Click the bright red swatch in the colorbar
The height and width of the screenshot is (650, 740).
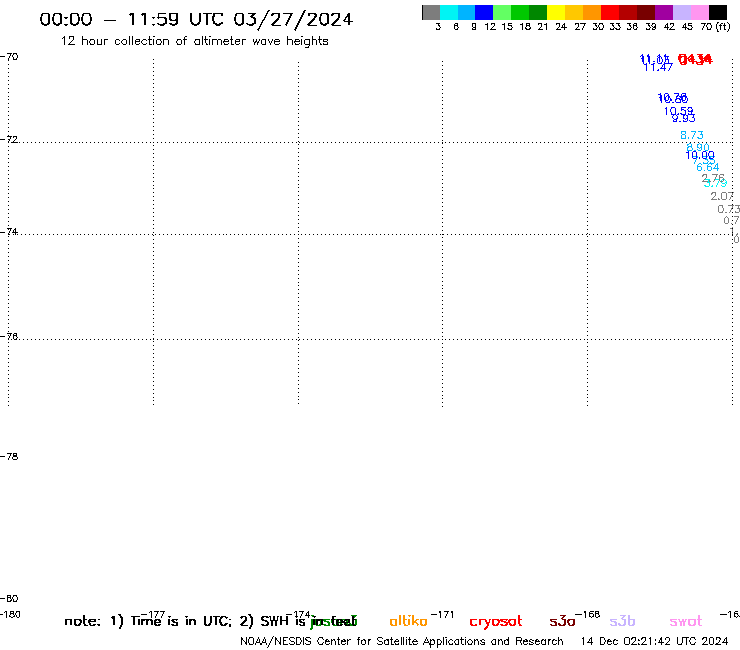pos(610,12)
